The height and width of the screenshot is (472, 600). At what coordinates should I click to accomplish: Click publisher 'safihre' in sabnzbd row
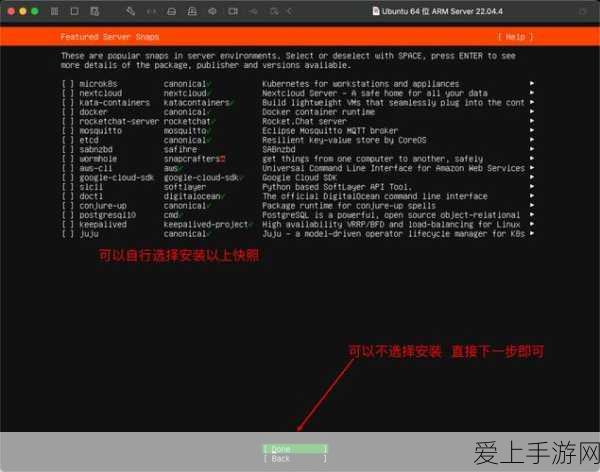(180, 149)
